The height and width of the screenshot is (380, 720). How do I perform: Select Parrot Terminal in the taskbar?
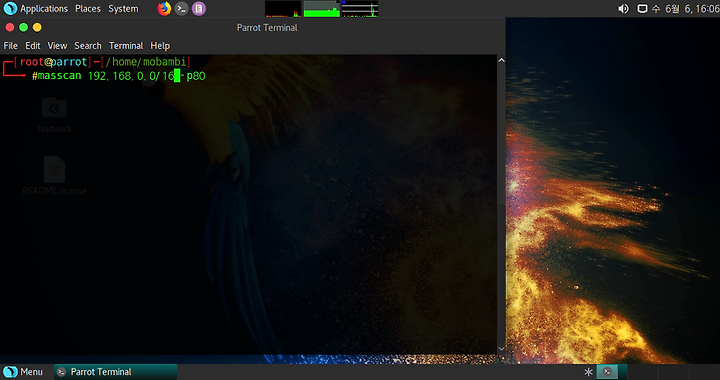click(116, 372)
